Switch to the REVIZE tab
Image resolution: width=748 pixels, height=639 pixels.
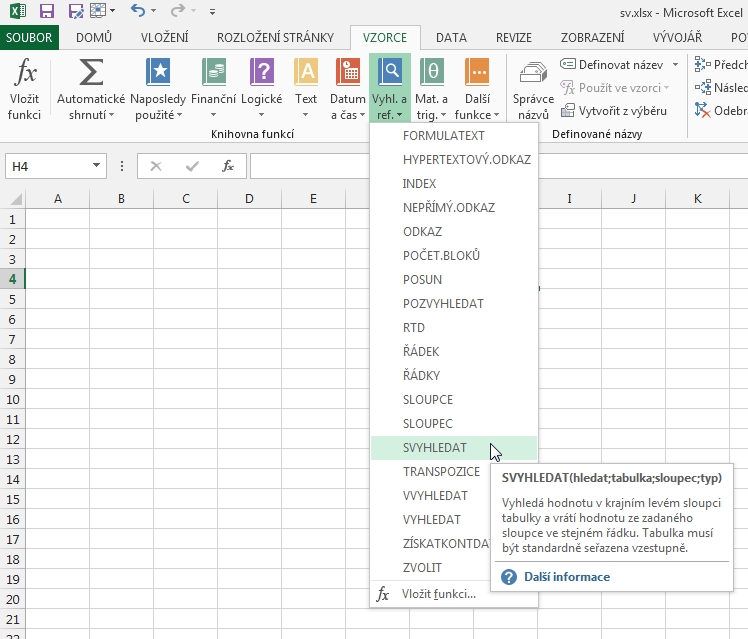click(514, 37)
